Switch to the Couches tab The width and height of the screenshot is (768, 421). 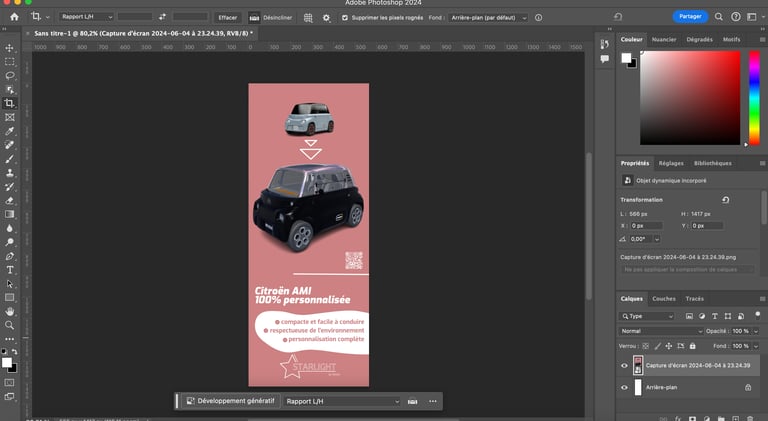pyautogui.click(x=664, y=298)
